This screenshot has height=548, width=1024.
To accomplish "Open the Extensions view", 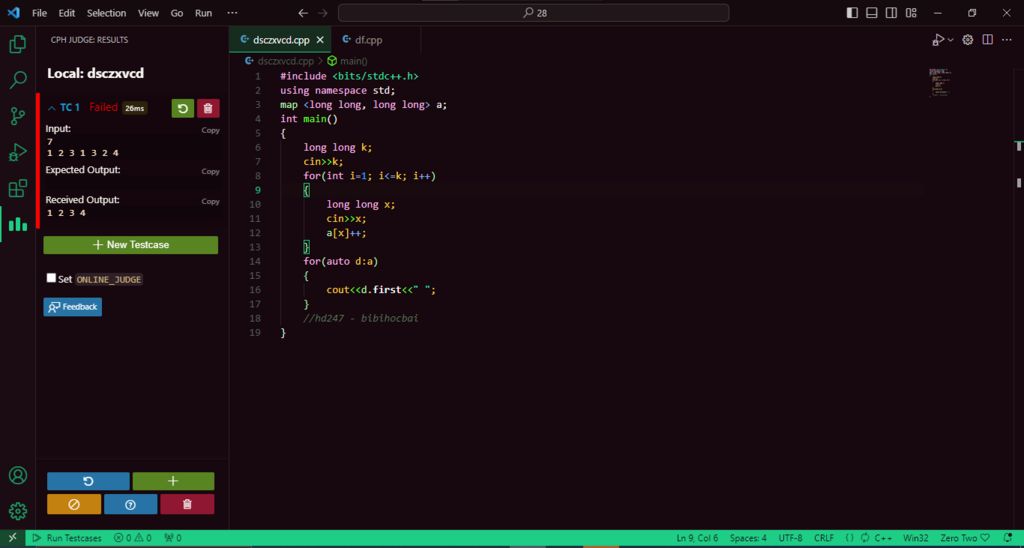I will pos(18,189).
